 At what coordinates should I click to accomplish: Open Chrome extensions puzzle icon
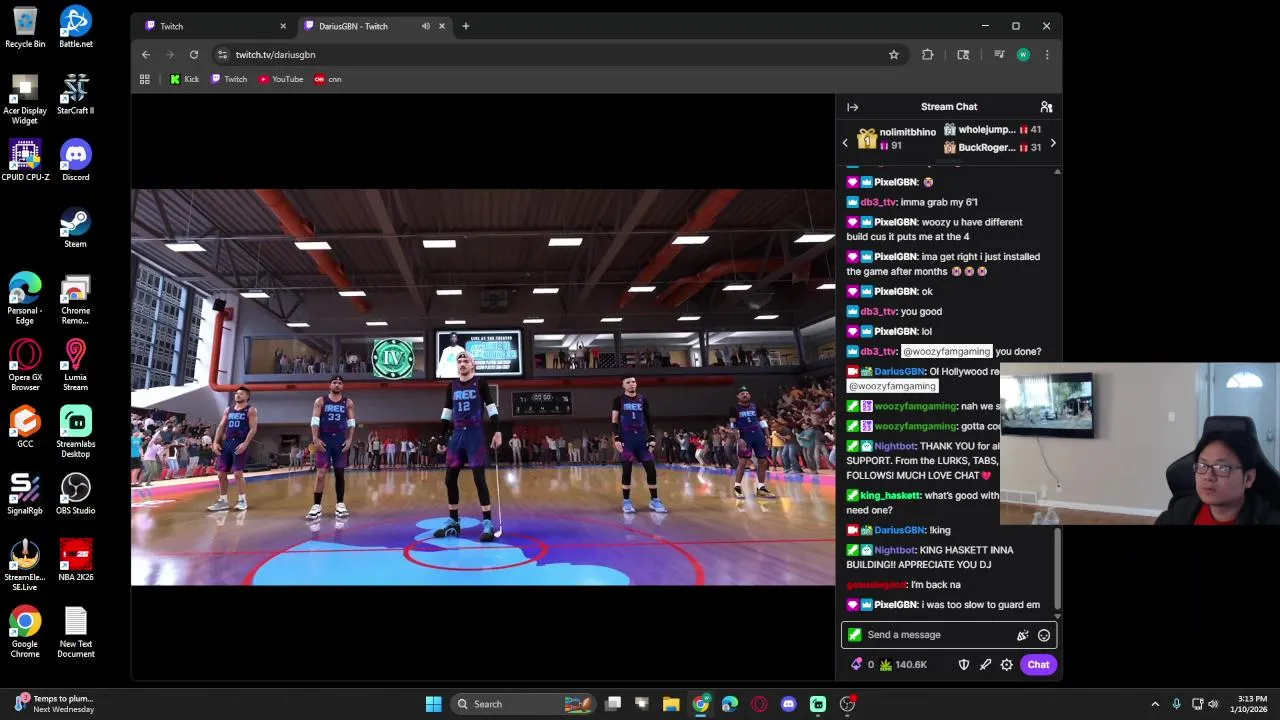point(928,55)
